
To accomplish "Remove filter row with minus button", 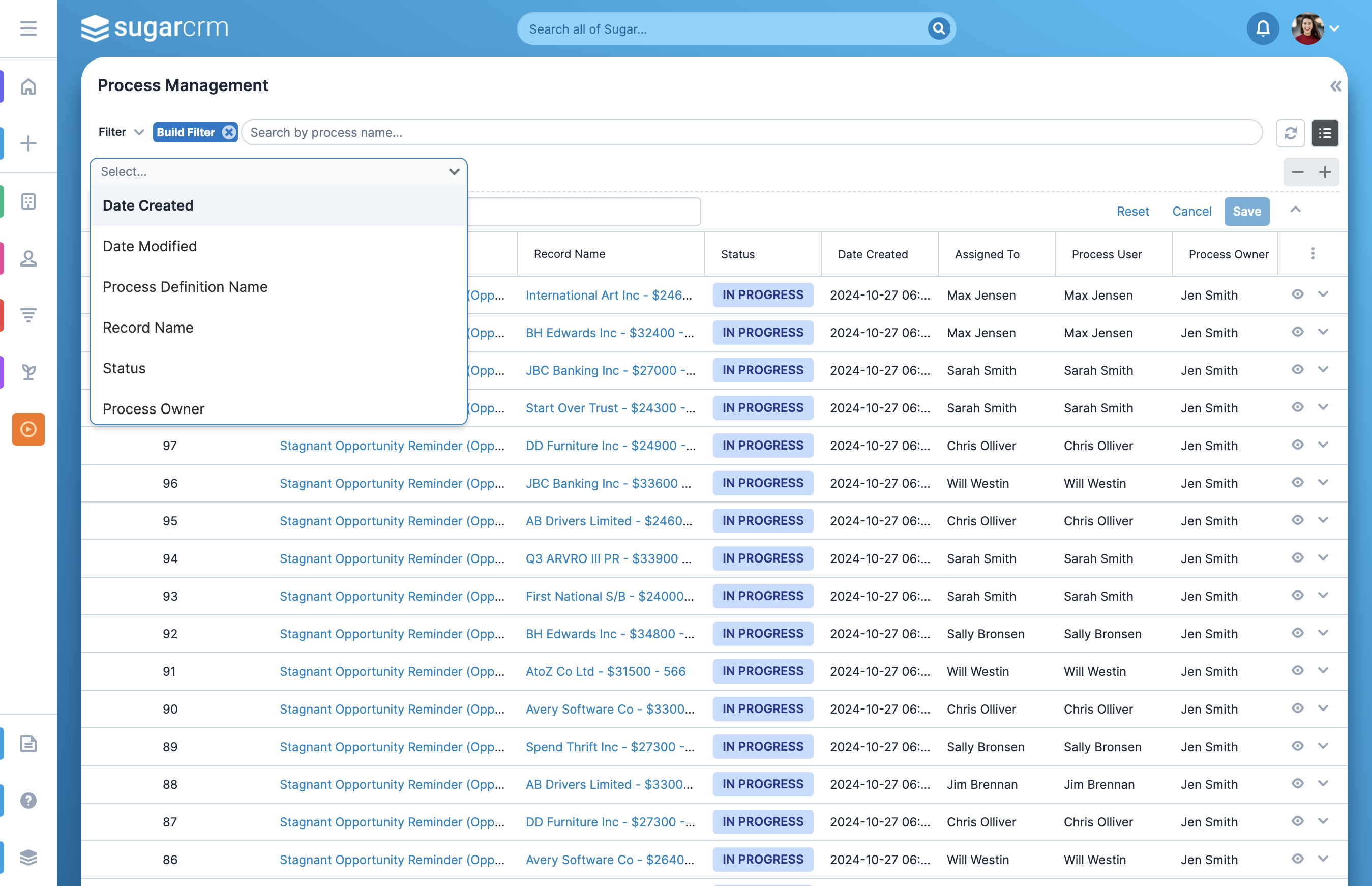I will 1297,172.
